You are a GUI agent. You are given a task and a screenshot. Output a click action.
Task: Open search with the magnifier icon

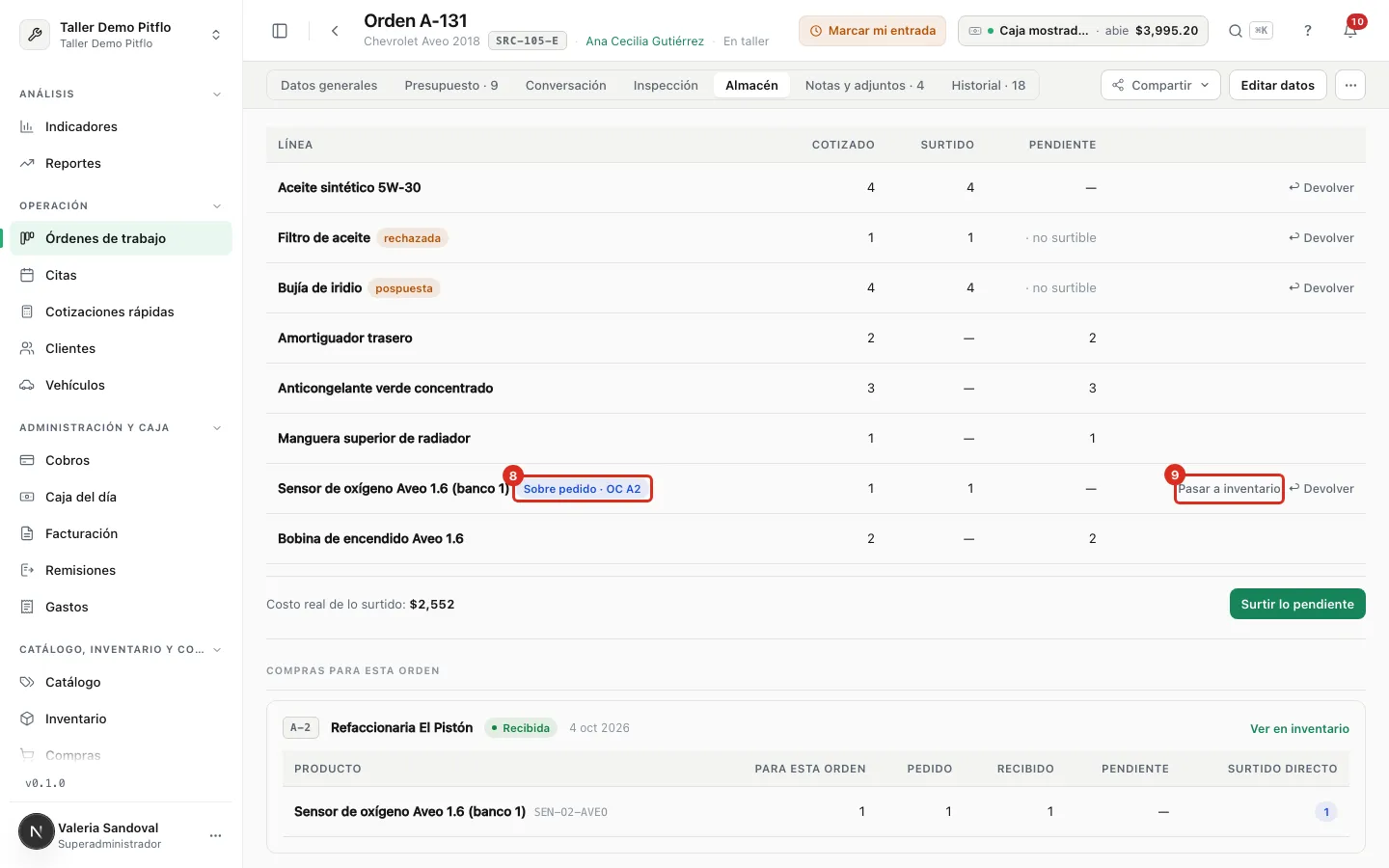[x=1235, y=31]
